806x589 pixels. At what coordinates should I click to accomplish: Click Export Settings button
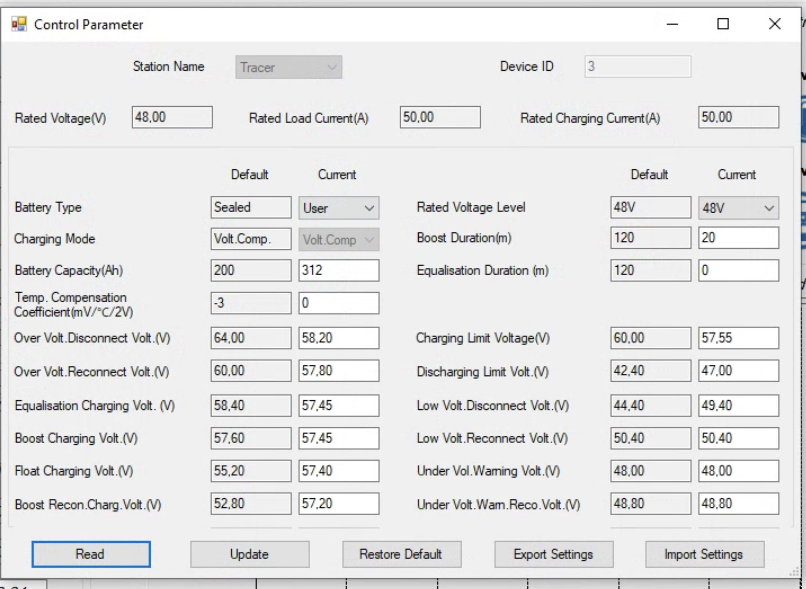[x=553, y=554]
